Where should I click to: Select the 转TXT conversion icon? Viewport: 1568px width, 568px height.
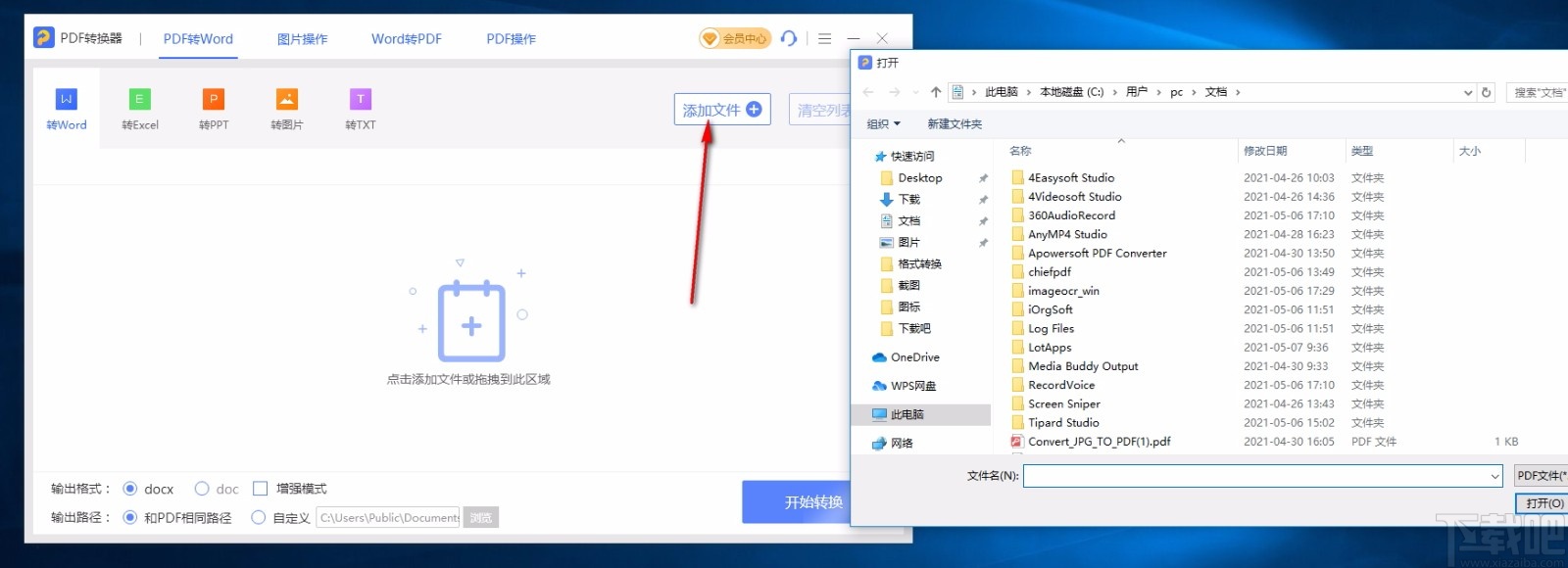pos(360,109)
